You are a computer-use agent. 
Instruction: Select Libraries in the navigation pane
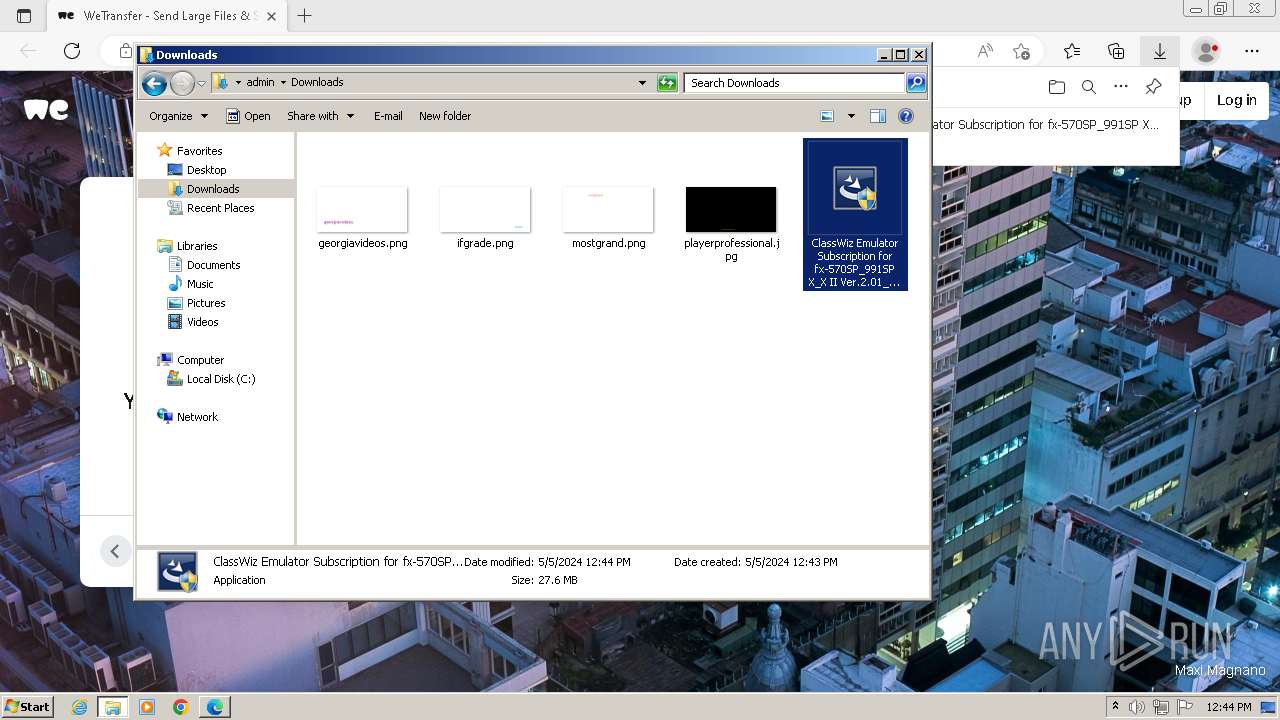click(197, 246)
